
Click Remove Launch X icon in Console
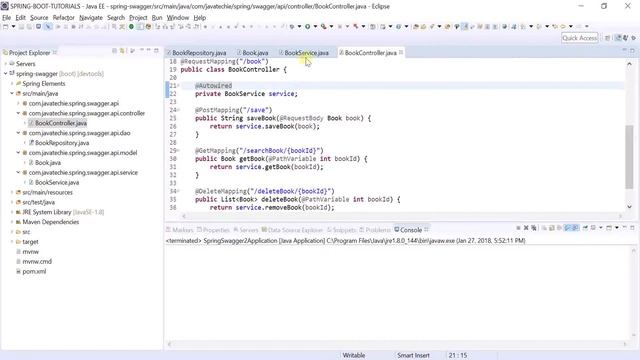526,228
